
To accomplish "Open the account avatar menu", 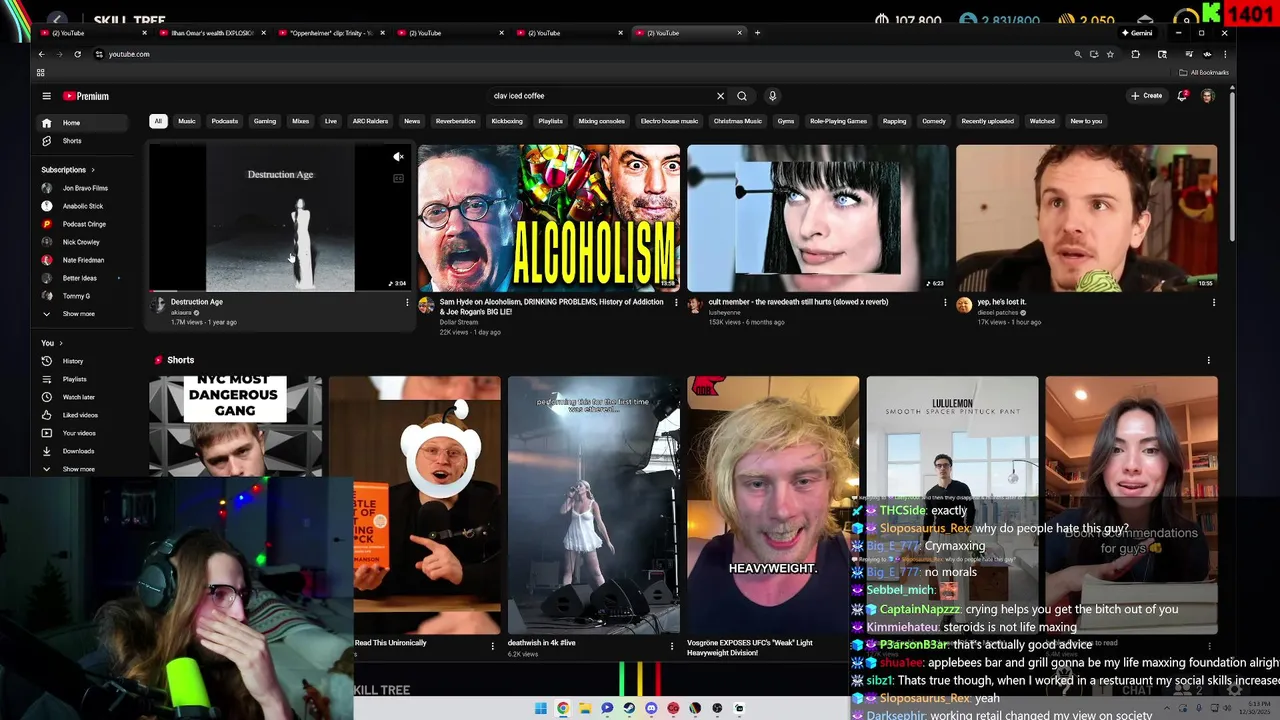I will click(1208, 96).
